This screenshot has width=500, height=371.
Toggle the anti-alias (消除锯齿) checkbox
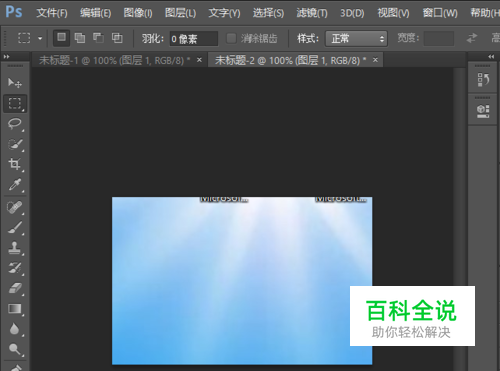pos(231,38)
